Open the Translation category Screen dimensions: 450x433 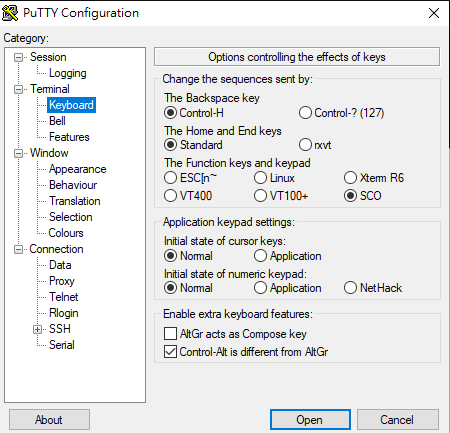click(x=75, y=201)
